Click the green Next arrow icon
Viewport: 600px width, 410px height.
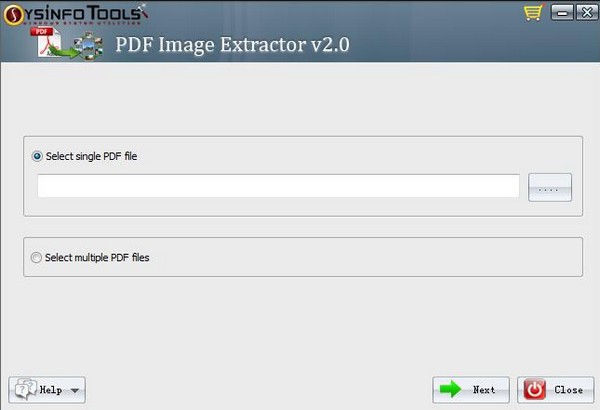click(x=450, y=389)
